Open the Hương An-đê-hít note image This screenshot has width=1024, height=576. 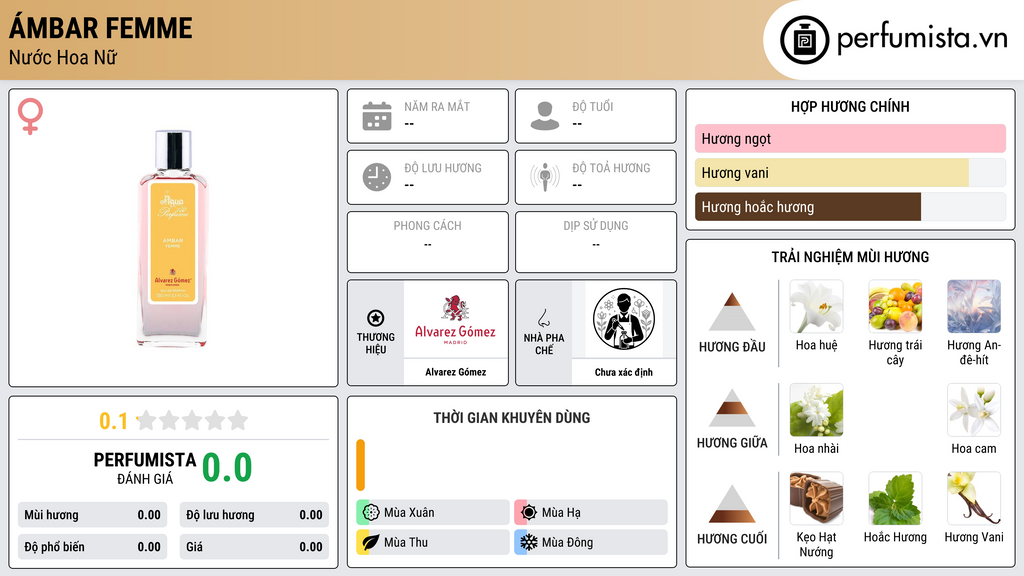(x=974, y=306)
